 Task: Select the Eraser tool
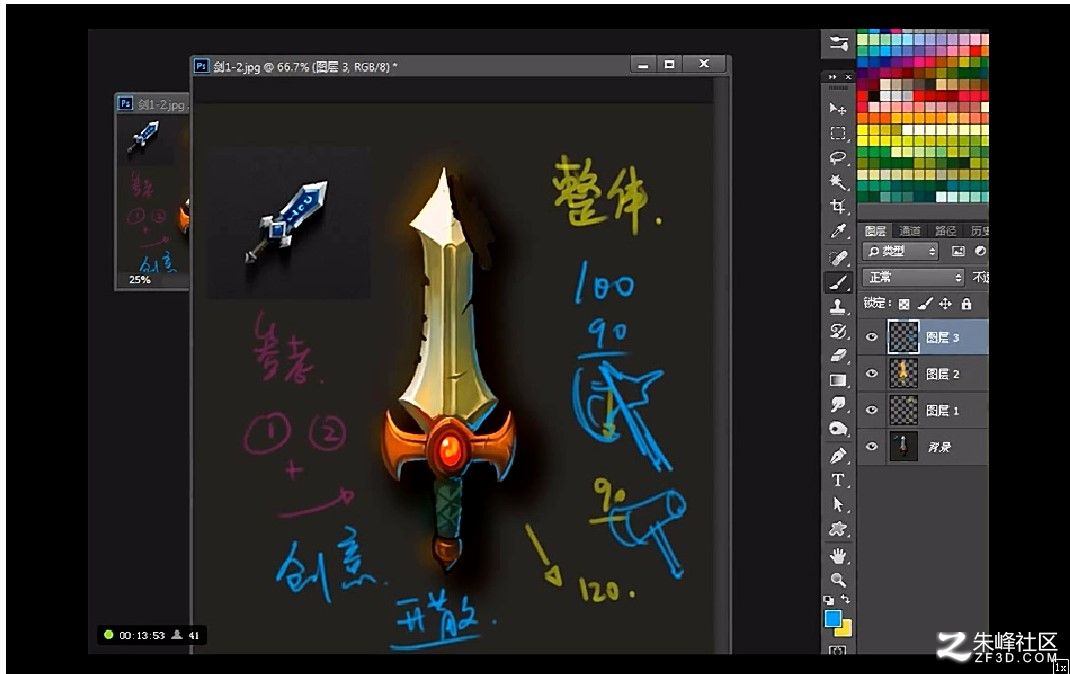pyautogui.click(x=837, y=355)
